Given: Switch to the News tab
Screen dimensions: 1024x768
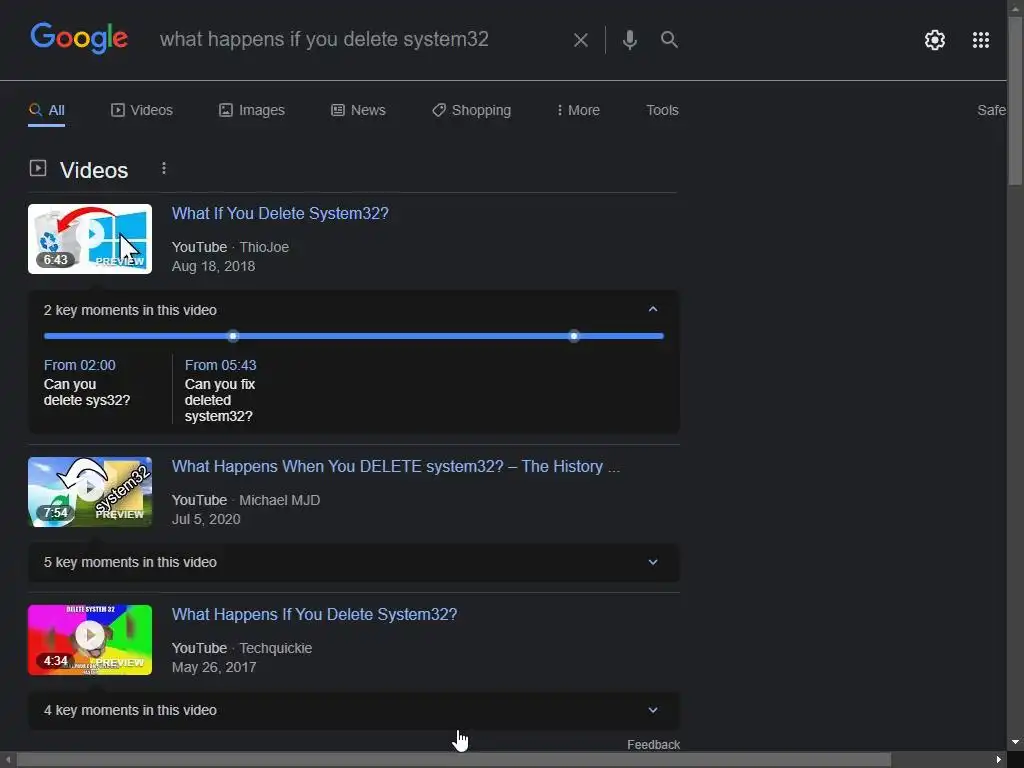Looking at the screenshot, I should click(x=358, y=110).
